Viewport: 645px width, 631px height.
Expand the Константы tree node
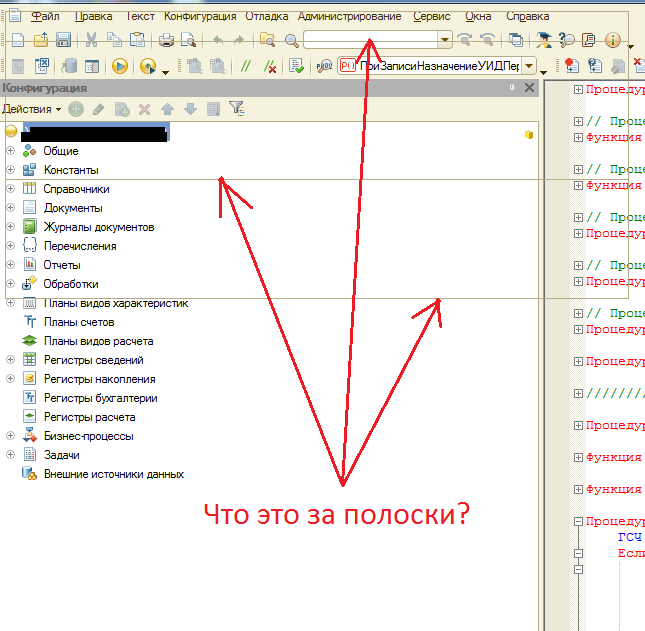pyautogui.click(x=11, y=170)
